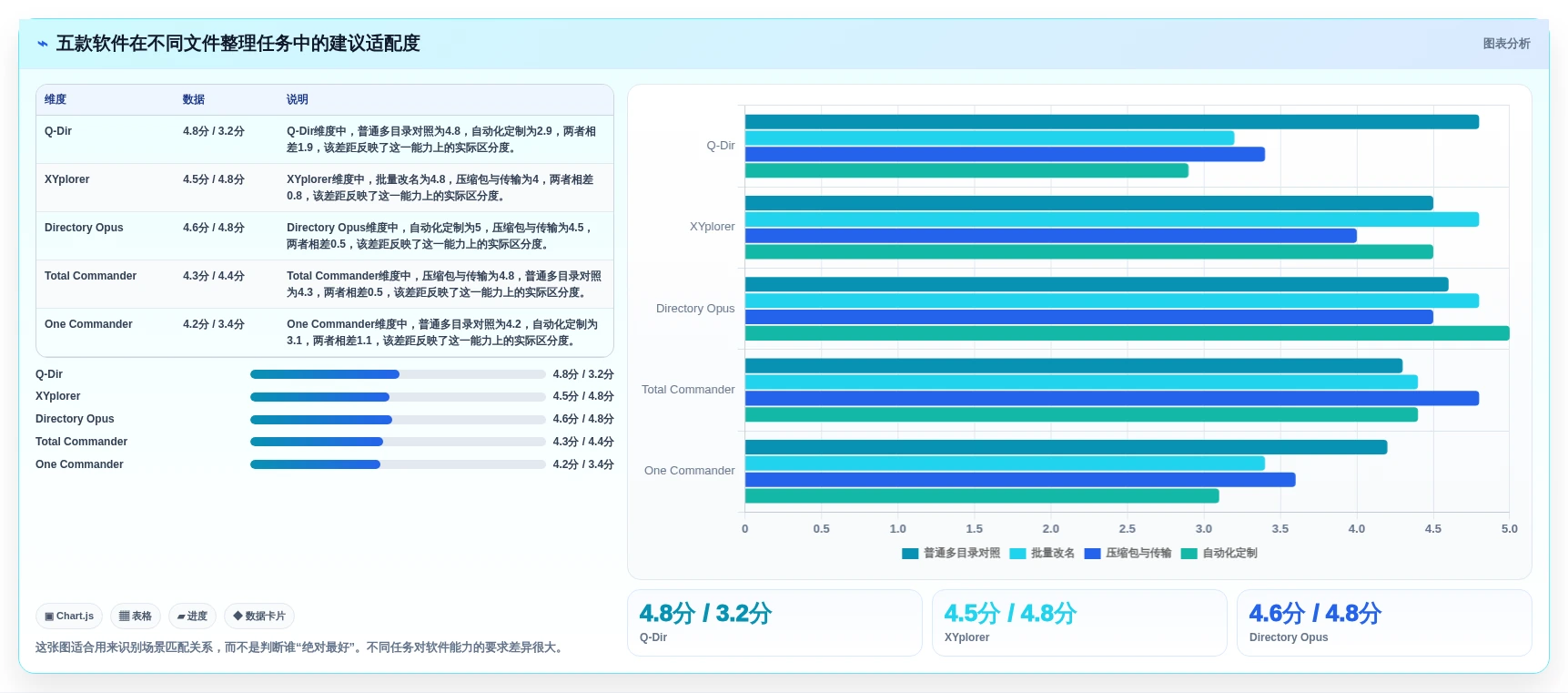
Task: Click XYplorer 批量改名 chart bar
Action: [1112, 219]
